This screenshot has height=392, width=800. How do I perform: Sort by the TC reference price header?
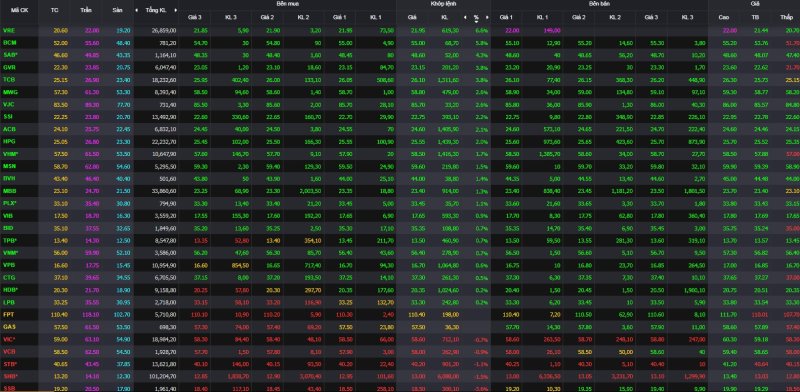coord(55,10)
